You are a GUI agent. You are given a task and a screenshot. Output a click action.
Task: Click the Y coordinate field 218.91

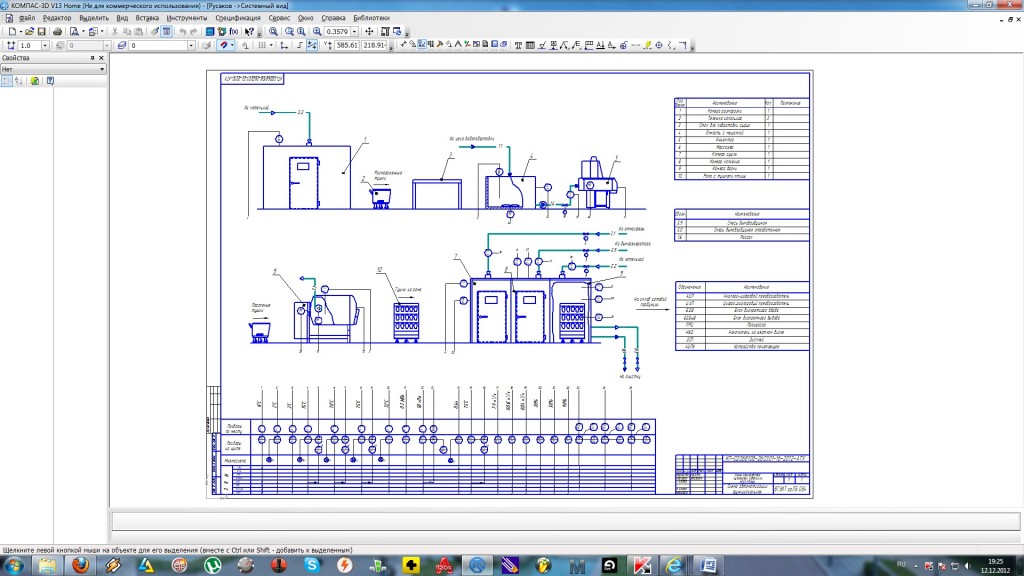click(x=375, y=45)
